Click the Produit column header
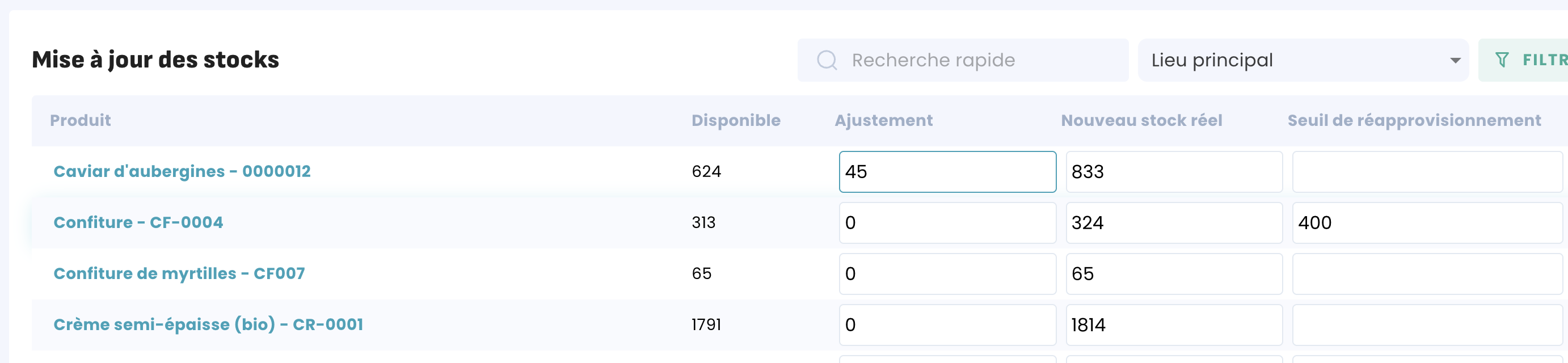This screenshot has width=1568, height=363. tap(81, 121)
